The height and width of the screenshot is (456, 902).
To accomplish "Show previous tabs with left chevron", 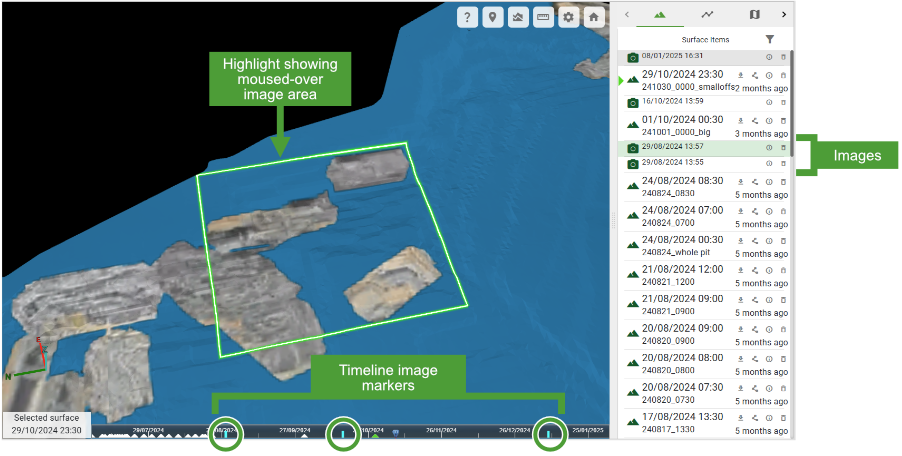I will tap(627, 15).
